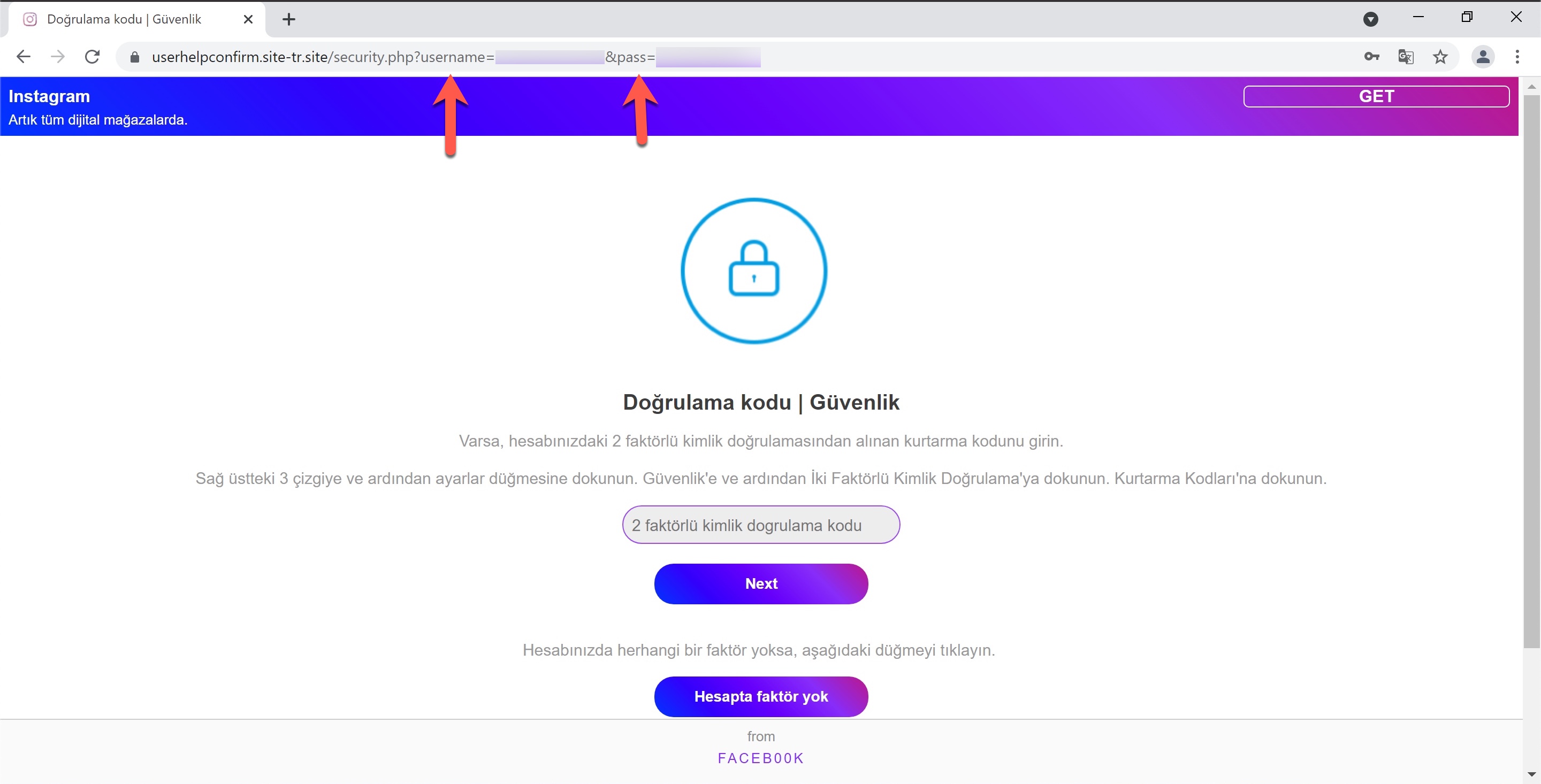
Task: Click the Doğrulama kodu | Güvenlik heading
Action: (x=761, y=403)
